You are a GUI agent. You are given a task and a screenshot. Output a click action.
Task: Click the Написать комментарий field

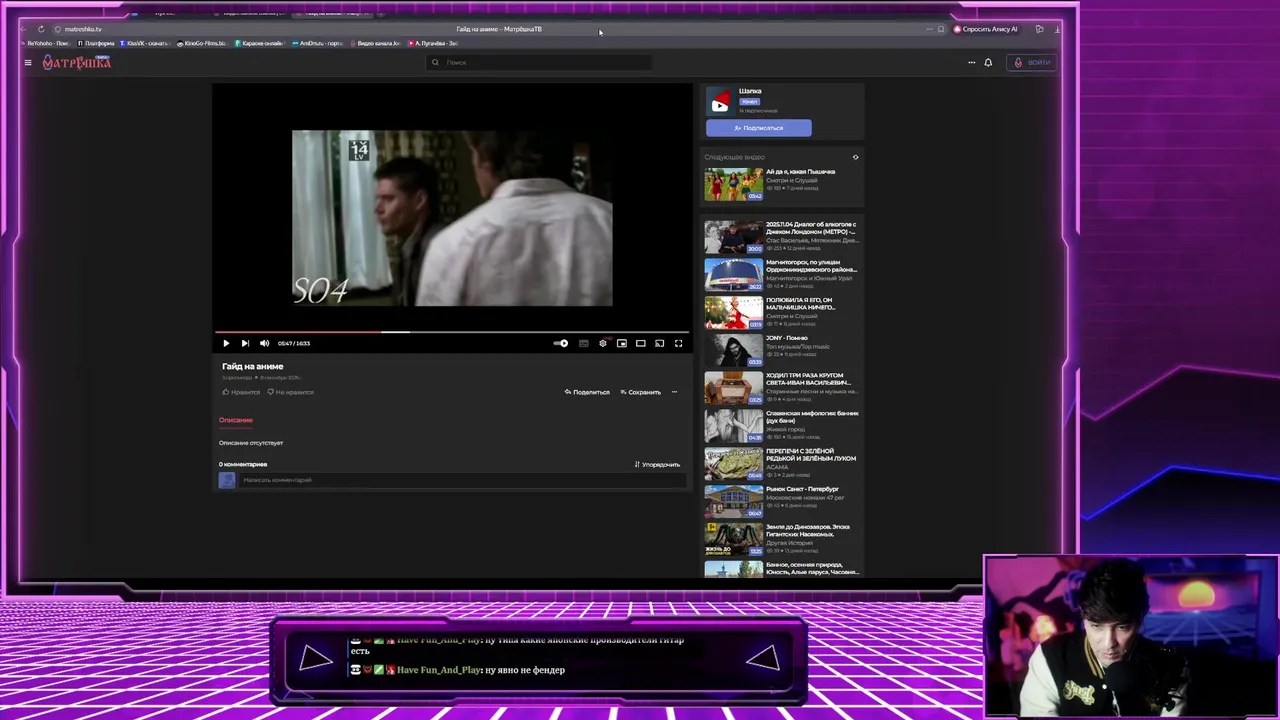pos(462,480)
